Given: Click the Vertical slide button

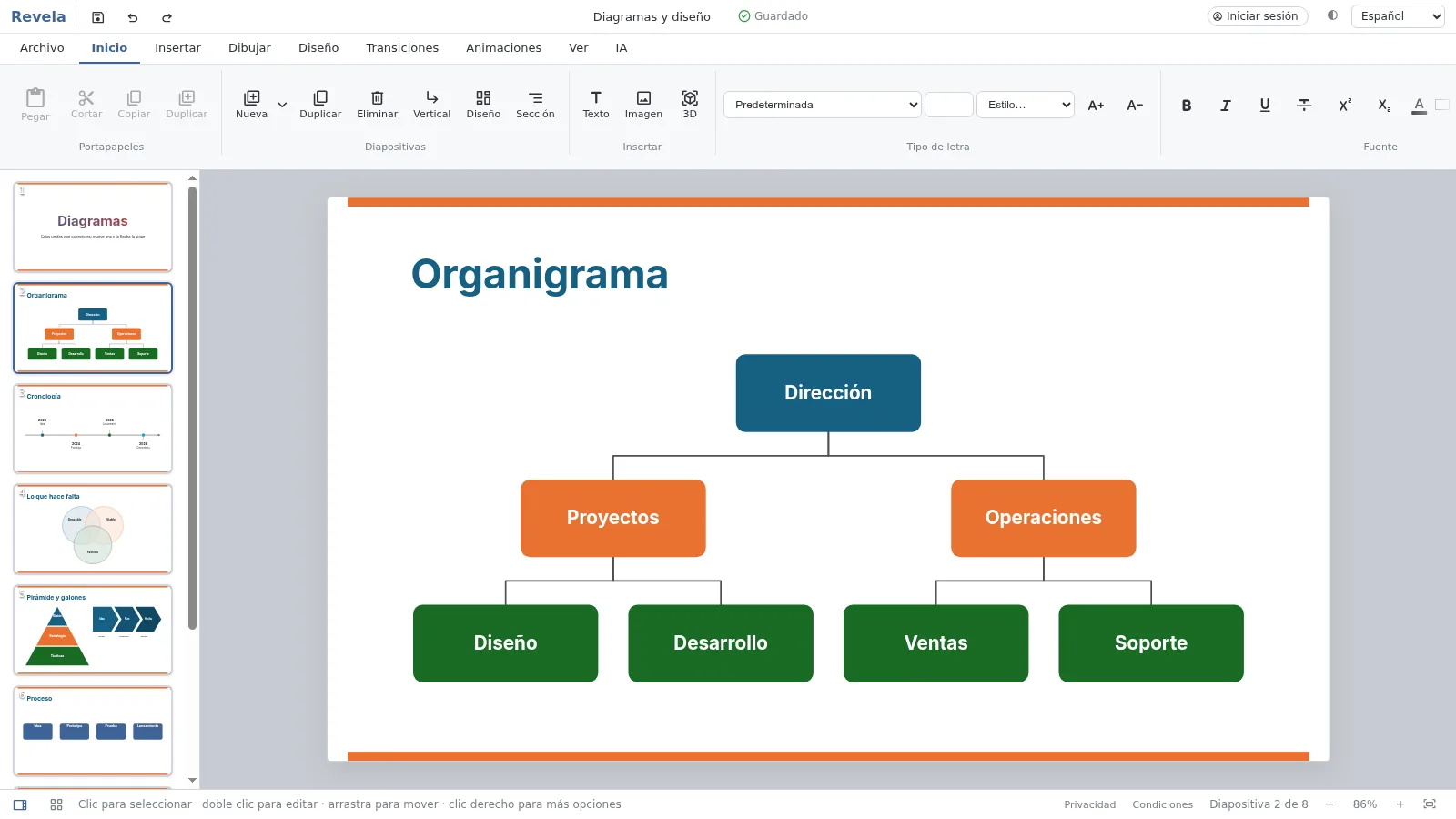Looking at the screenshot, I should (x=431, y=105).
